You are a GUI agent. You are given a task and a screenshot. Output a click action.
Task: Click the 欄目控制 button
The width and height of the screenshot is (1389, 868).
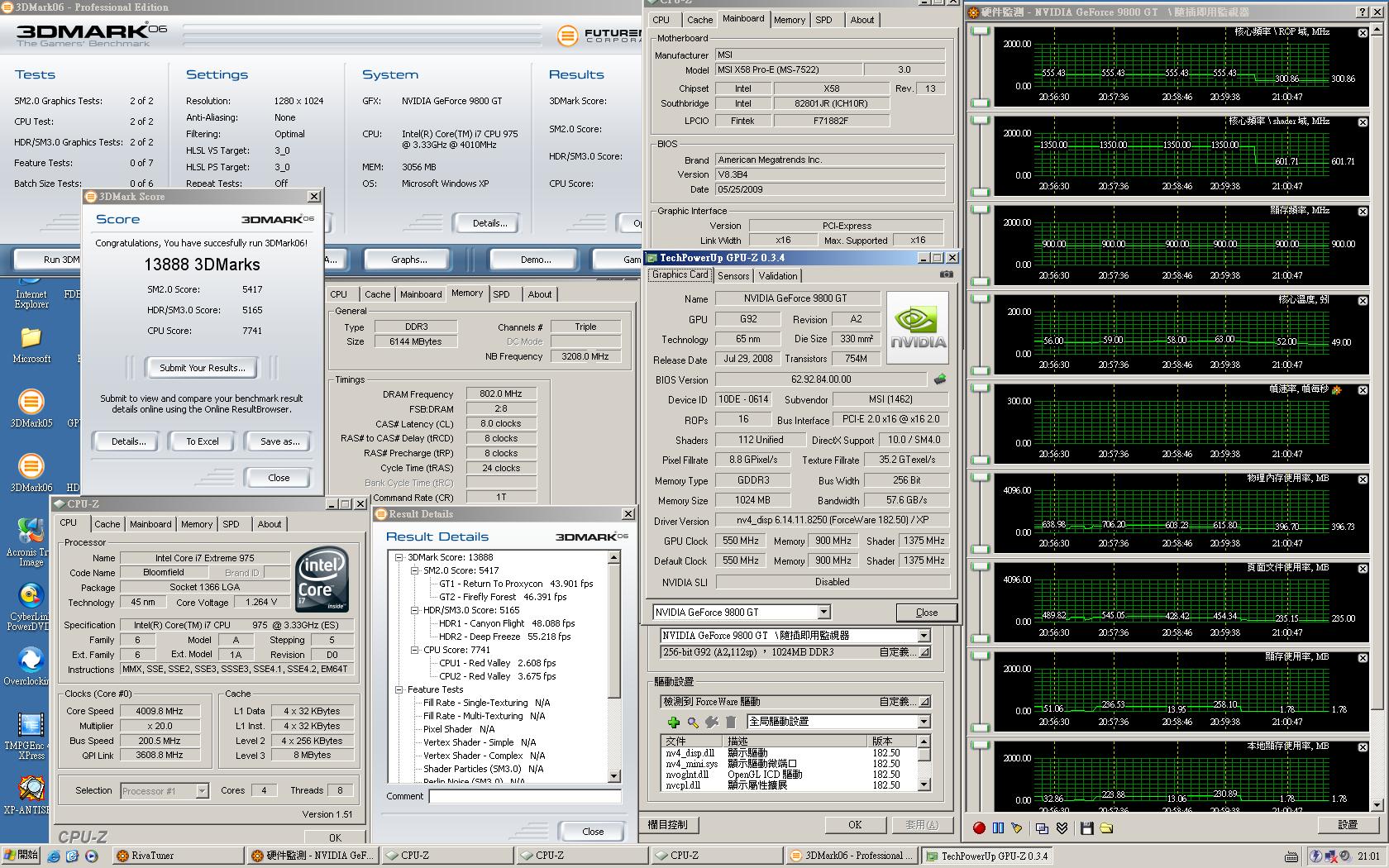pos(668,825)
